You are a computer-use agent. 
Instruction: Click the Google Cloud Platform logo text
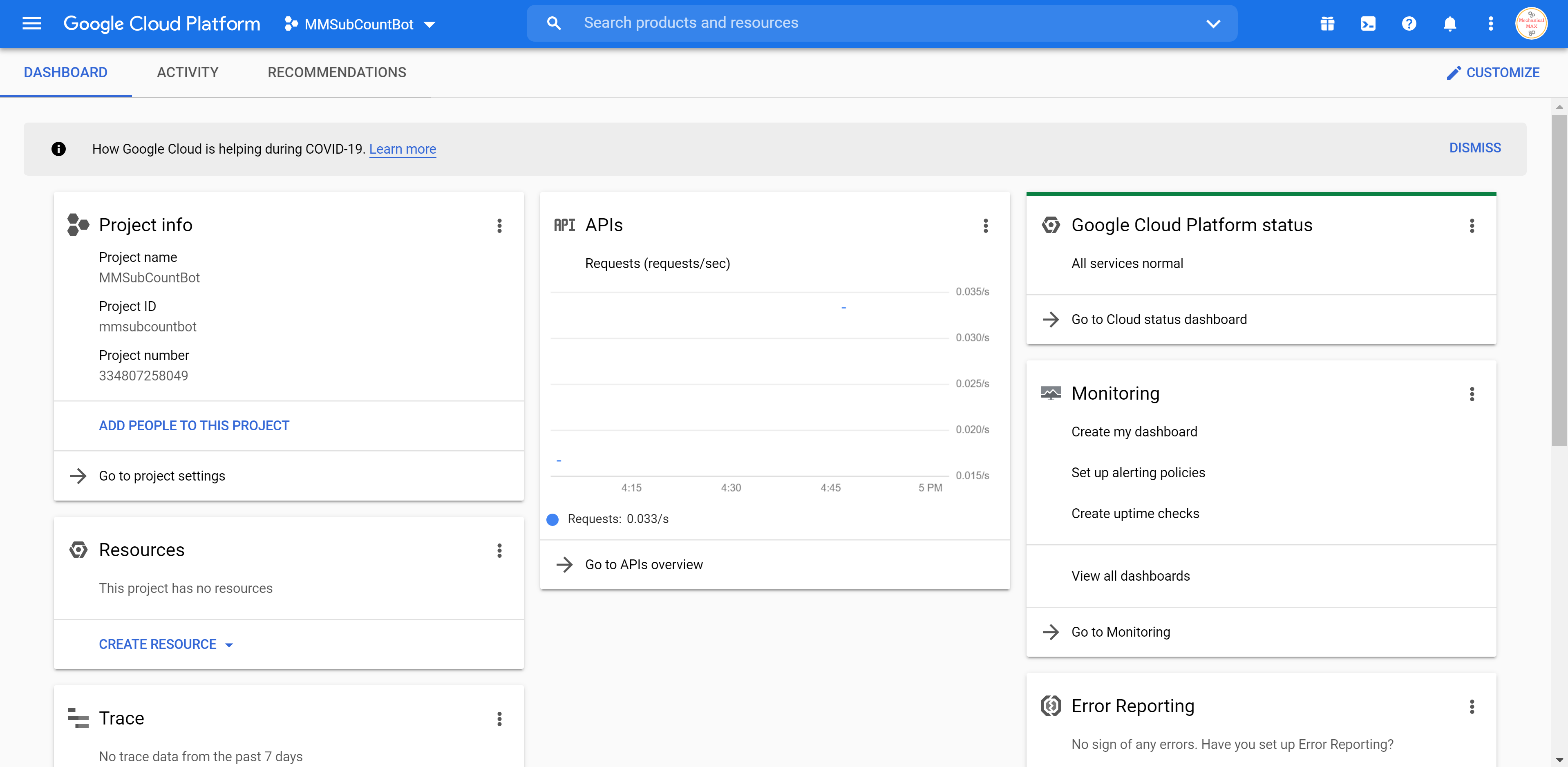(161, 24)
